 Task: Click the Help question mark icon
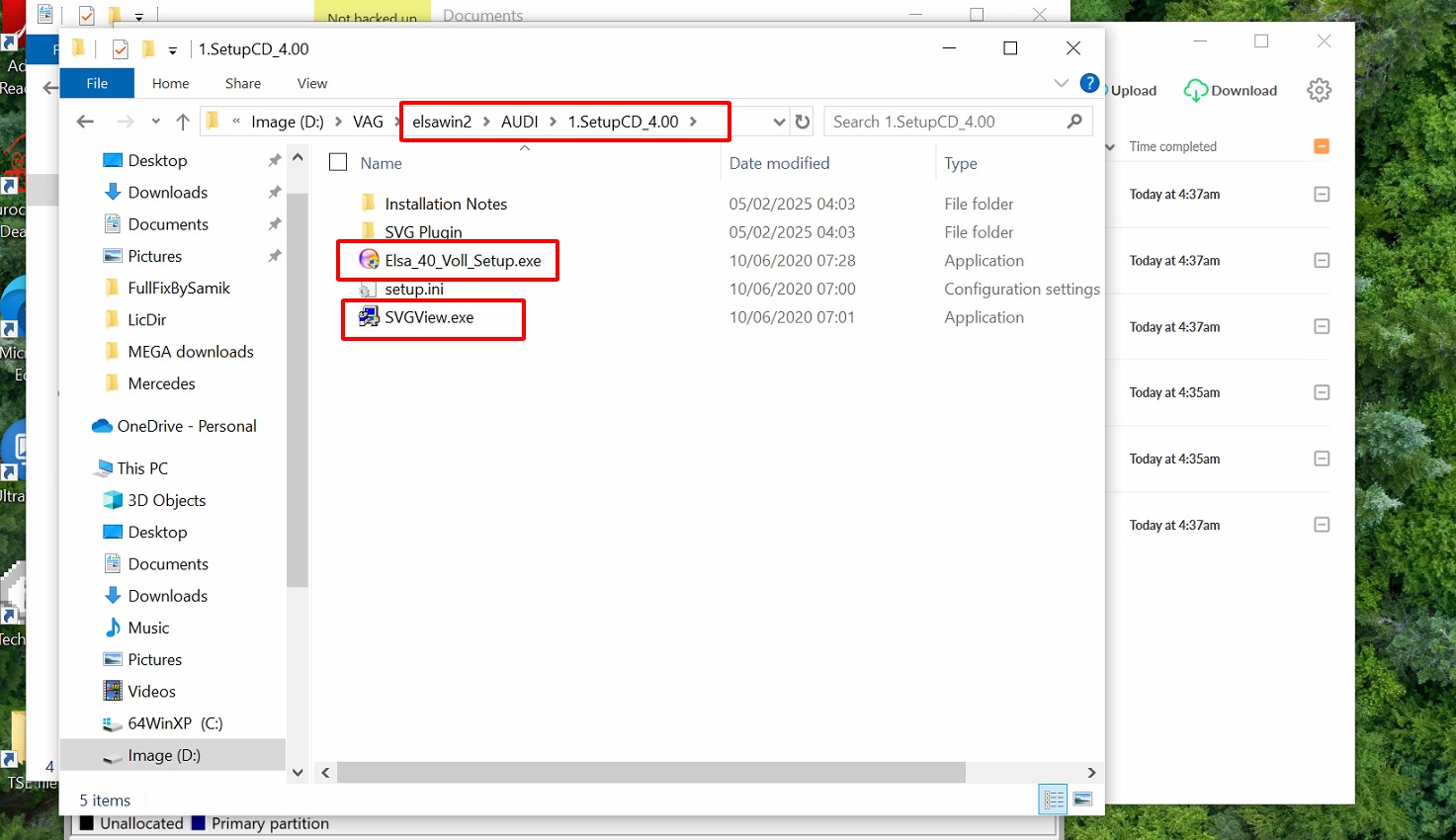click(1089, 83)
